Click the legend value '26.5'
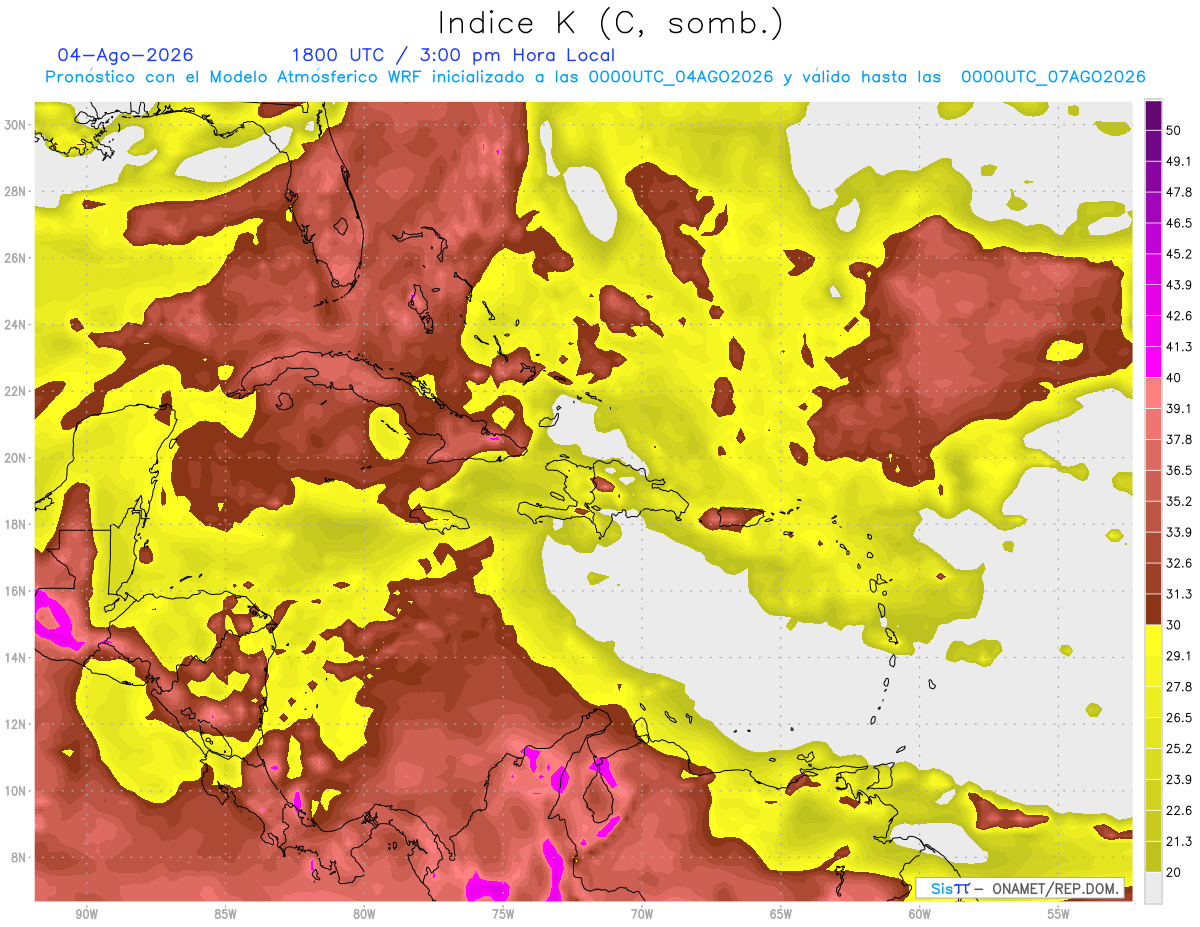Viewport: 1200px width, 927px height. click(x=1180, y=718)
